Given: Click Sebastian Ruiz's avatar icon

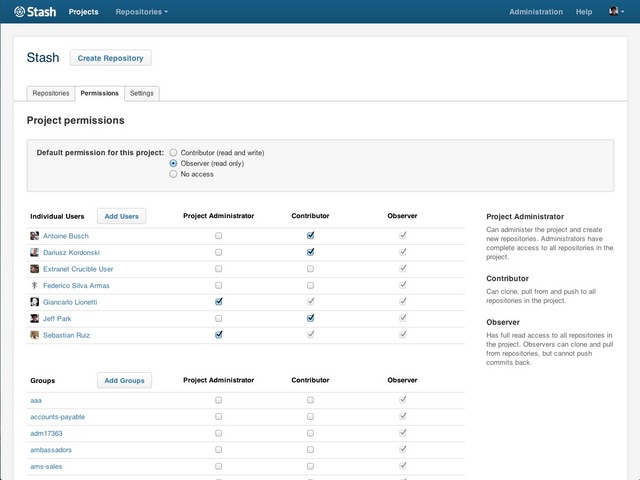Looking at the screenshot, I should click(x=35, y=335).
